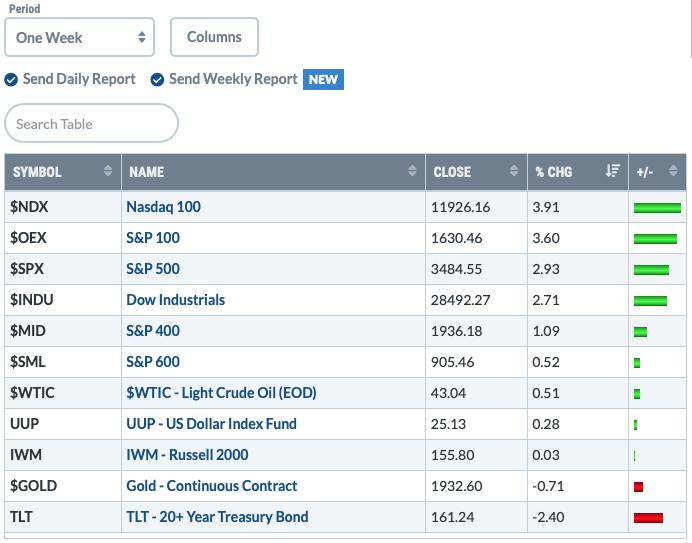The image size is (692, 543).
Task: Open the Nasdaq 100 link
Action: pyautogui.click(x=163, y=207)
